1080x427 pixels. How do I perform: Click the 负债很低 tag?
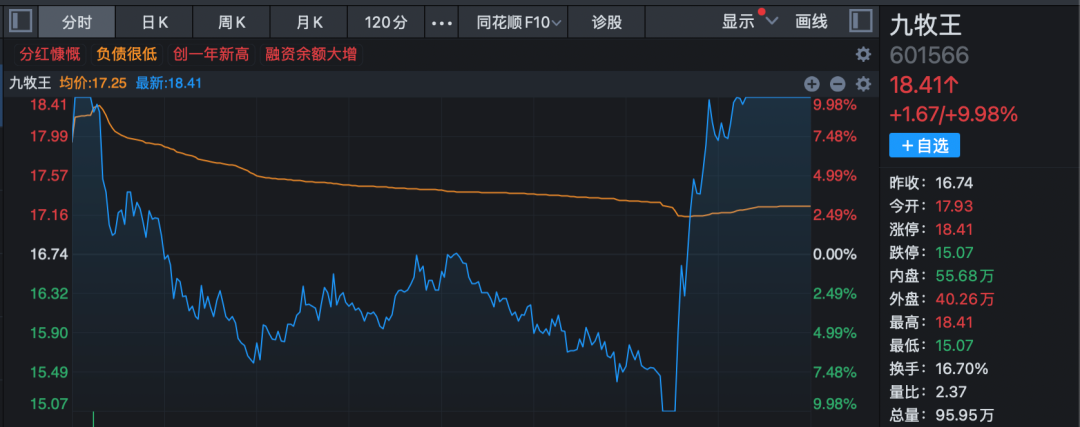127,54
